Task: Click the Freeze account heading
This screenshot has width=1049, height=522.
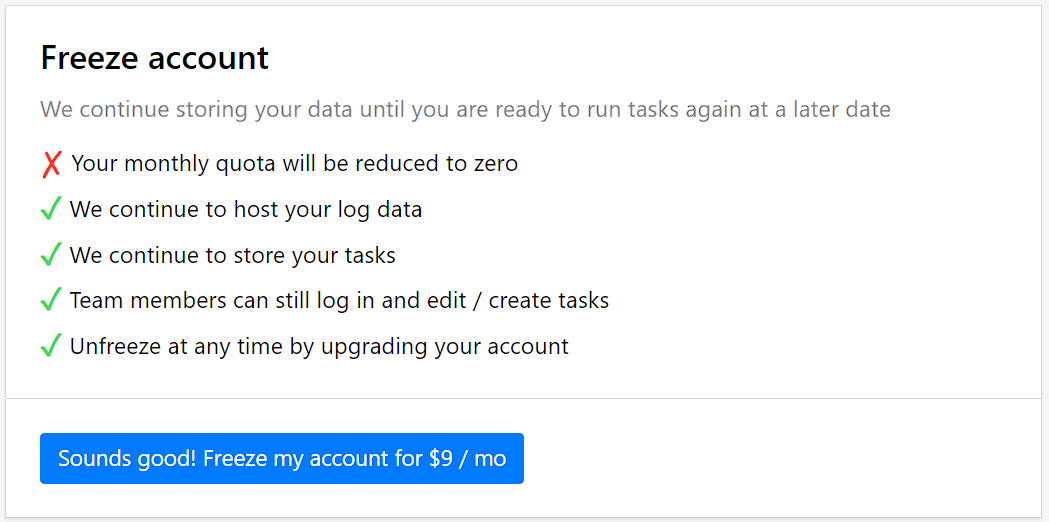Action: click(155, 58)
